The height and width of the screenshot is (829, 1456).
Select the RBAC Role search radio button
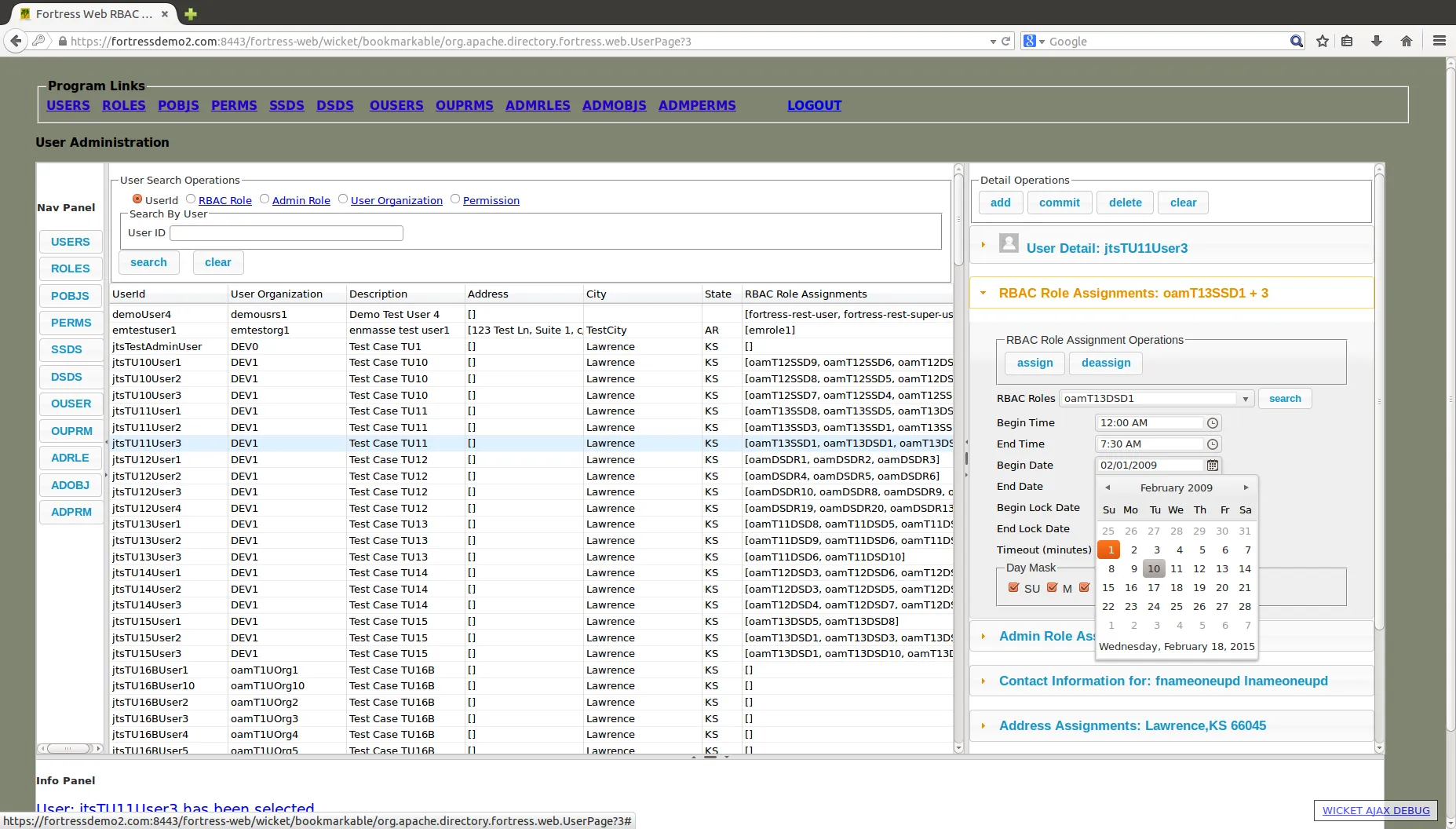click(x=191, y=199)
